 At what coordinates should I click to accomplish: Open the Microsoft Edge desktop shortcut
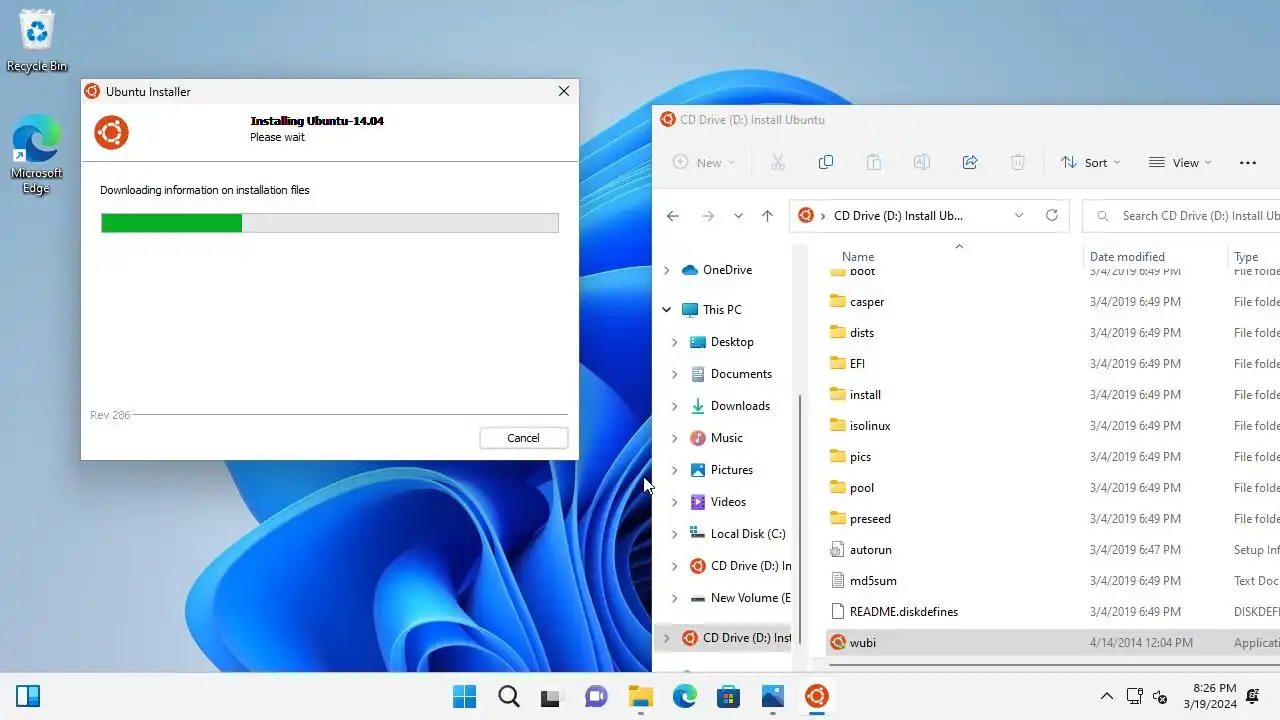[x=37, y=155]
